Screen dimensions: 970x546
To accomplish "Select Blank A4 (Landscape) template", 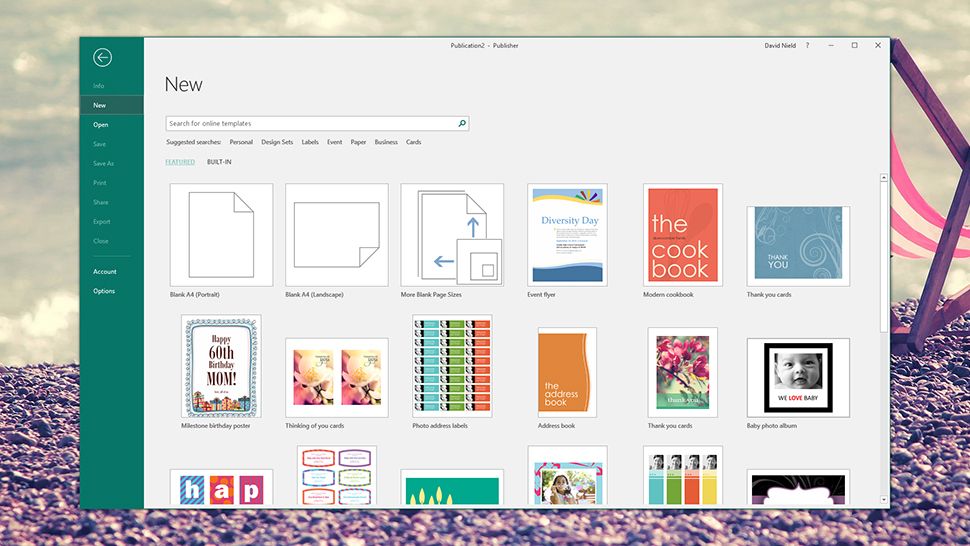I will click(336, 235).
